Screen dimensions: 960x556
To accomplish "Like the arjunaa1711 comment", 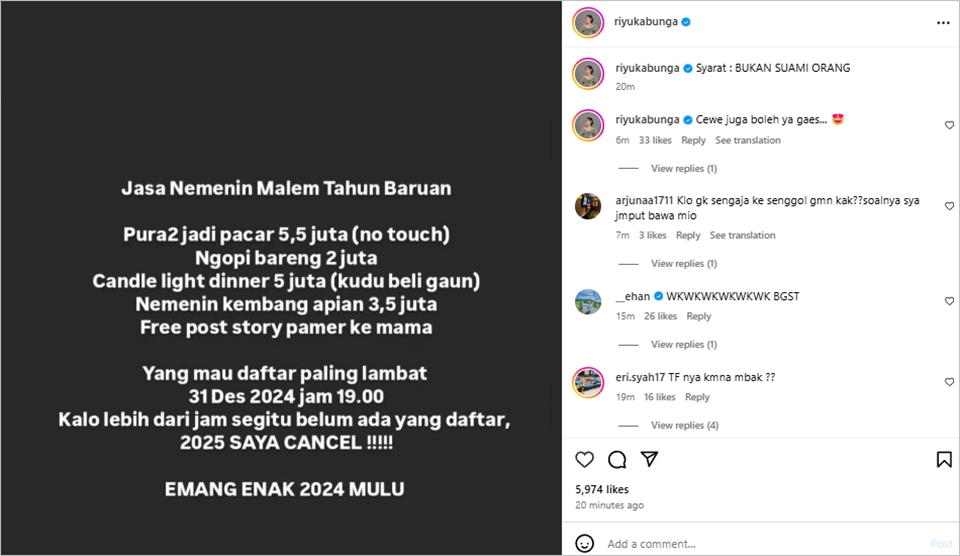I will (949, 206).
